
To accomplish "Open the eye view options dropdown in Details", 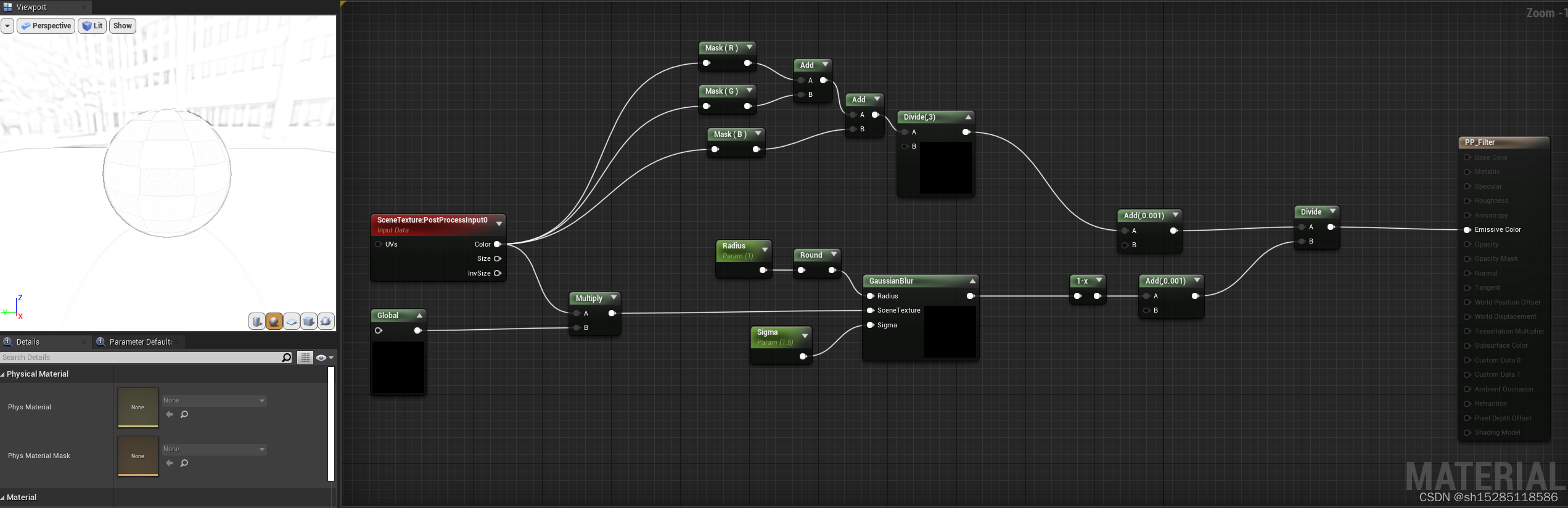I will click(324, 358).
